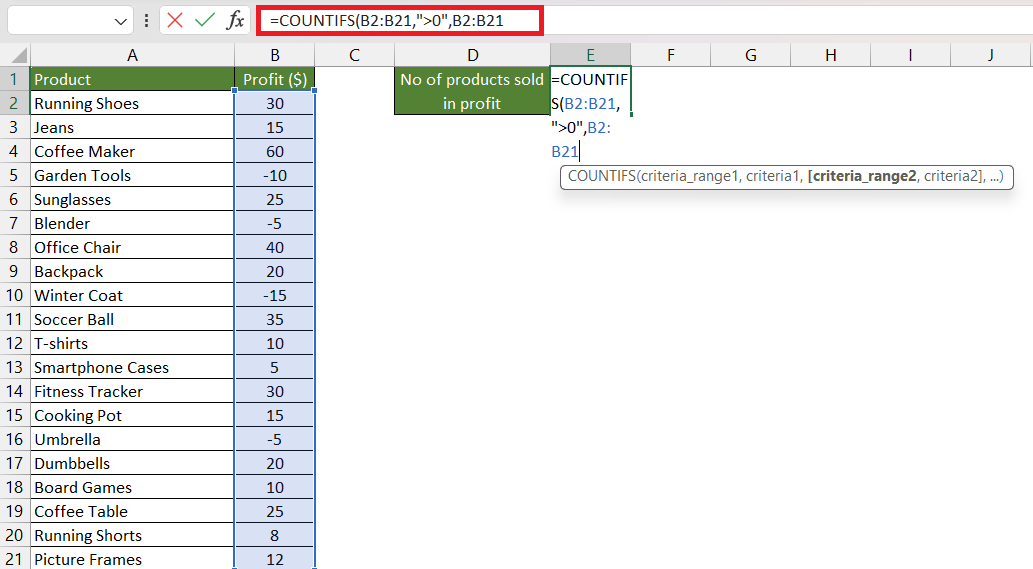The height and width of the screenshot is (569, 1033).
Task: Click the Product header cell
Action: point(132,79)
